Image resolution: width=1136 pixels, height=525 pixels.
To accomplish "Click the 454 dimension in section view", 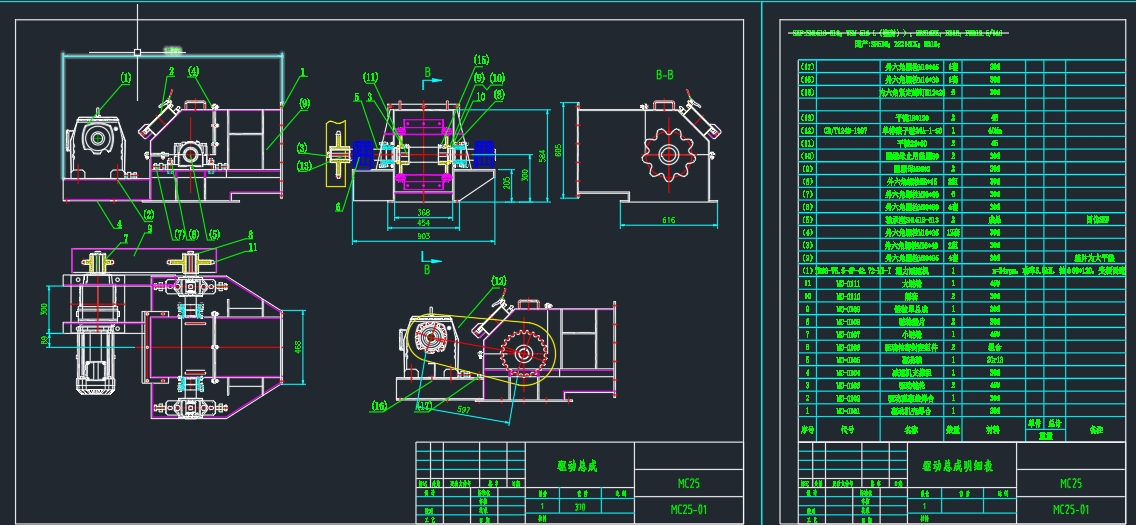I will [x=423, y=224].
